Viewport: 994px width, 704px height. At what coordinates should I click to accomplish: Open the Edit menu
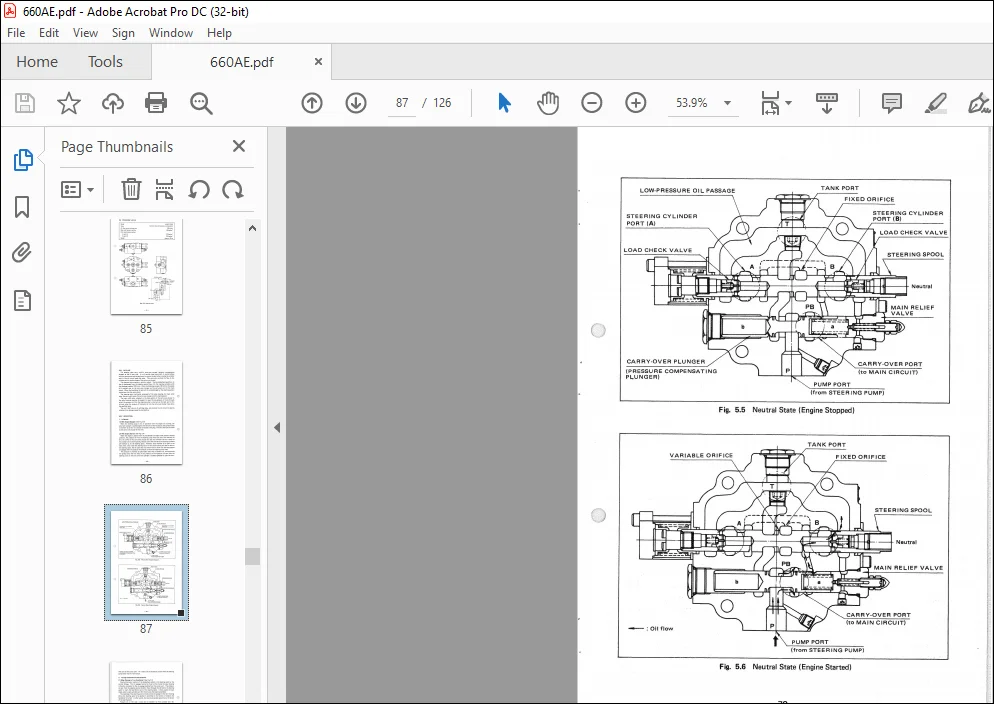[x=49, y=33]
